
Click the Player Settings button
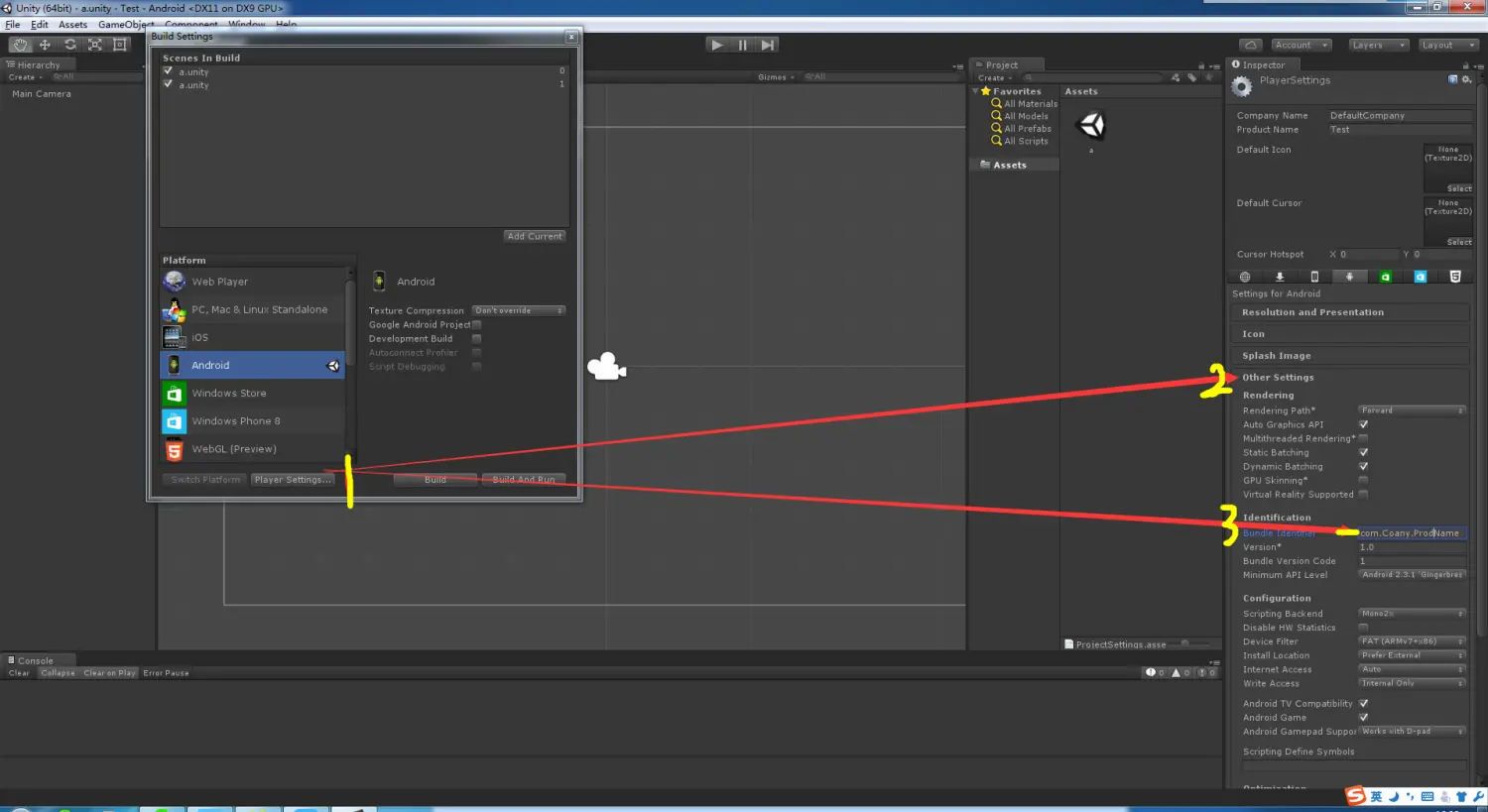292,480
